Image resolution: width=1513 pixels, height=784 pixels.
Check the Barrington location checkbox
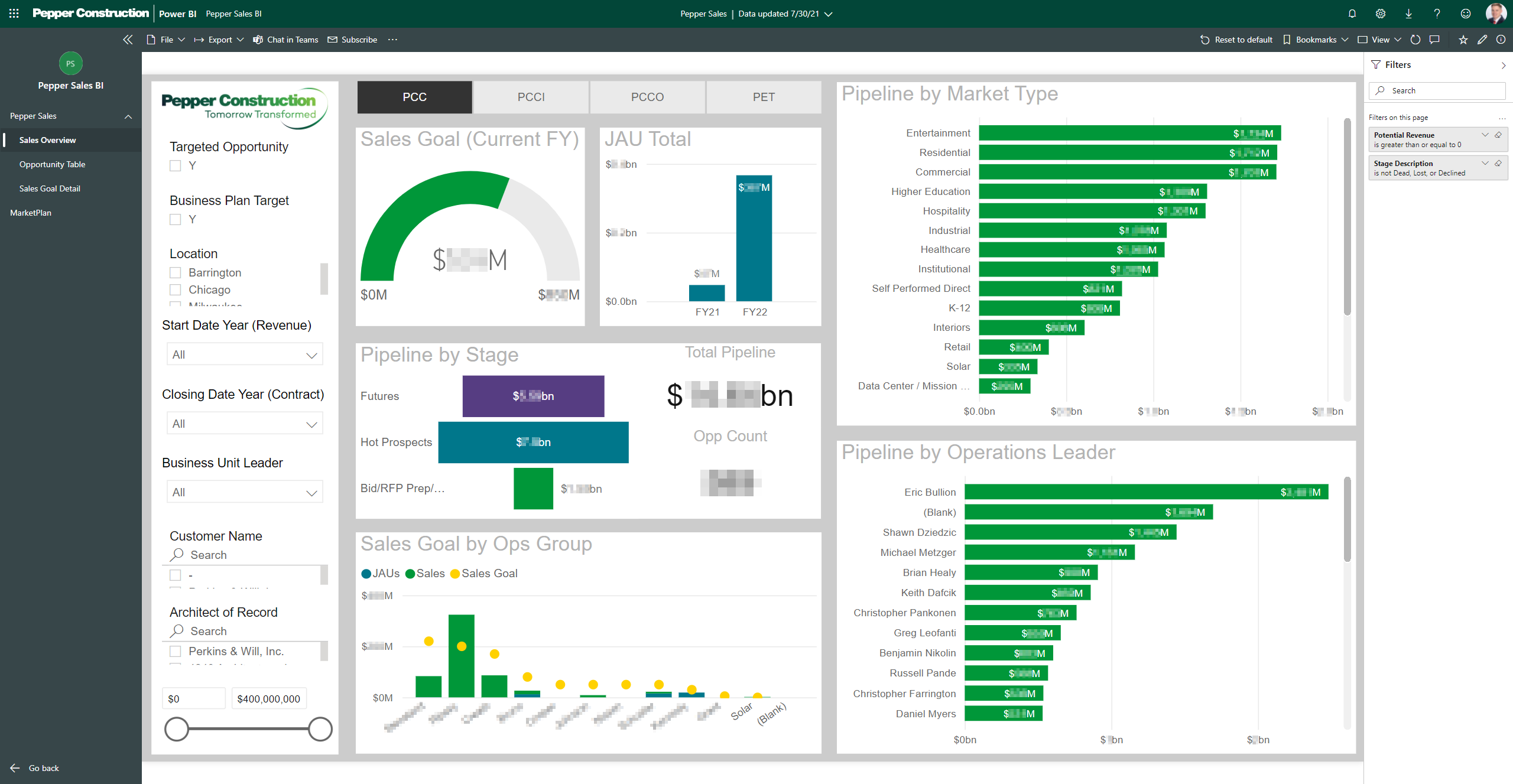tap(176, 272)
